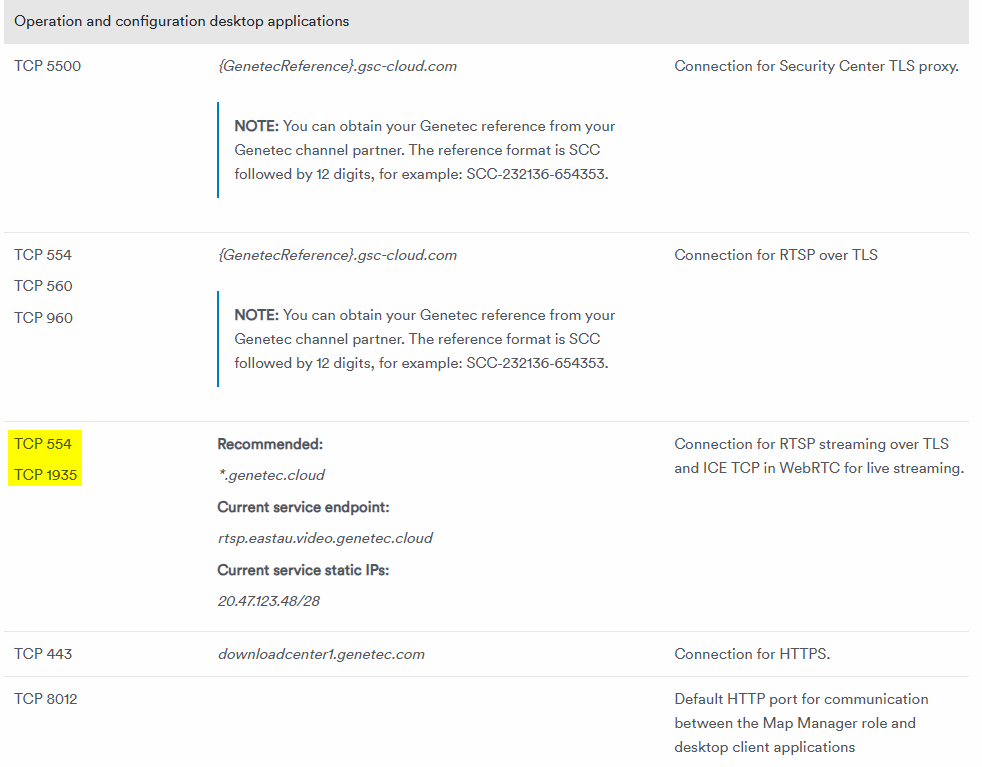The image size is (982, 767).
Task: Click the "Recommended:" label
Action: [x=270, y=445]
